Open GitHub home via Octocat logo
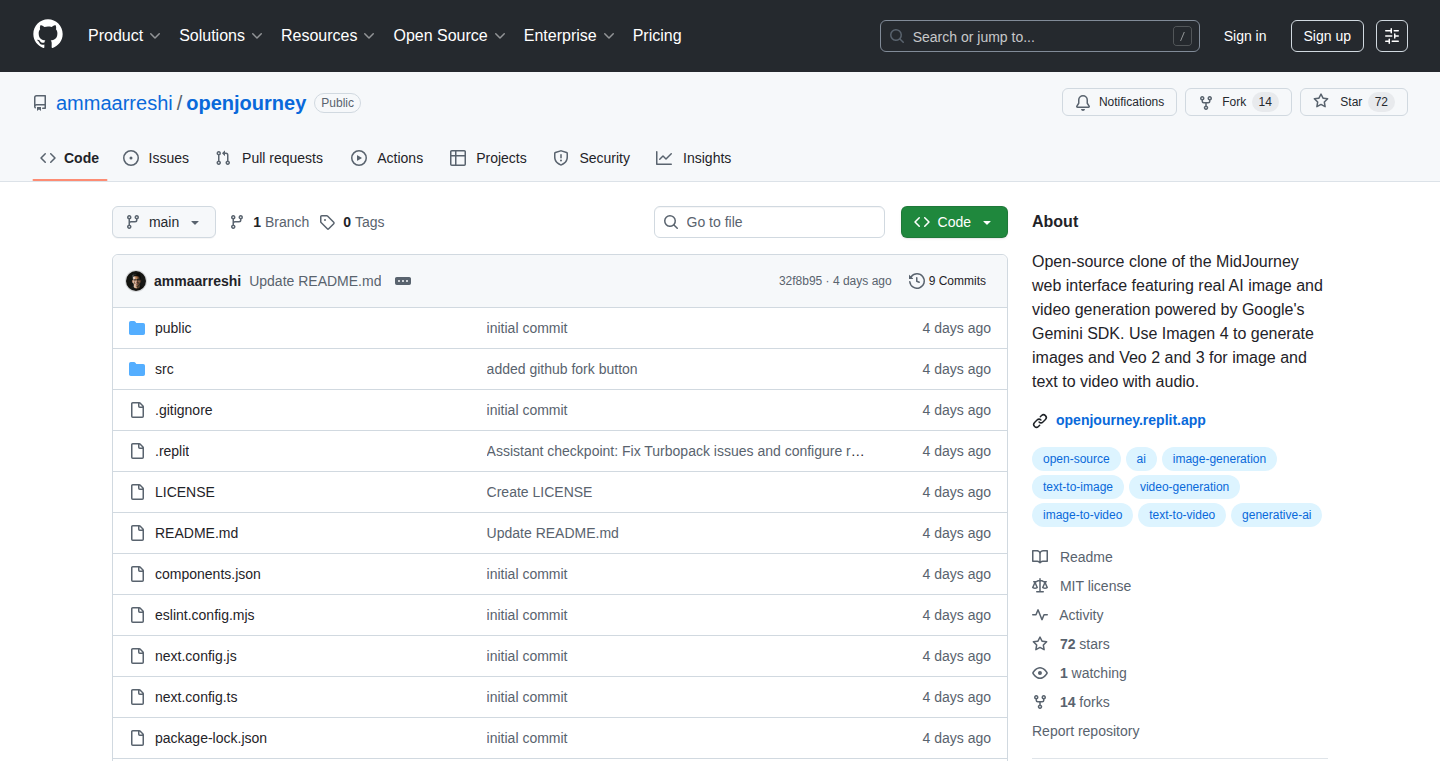This screenshot has width=1440, height=761. click(48, 35)
